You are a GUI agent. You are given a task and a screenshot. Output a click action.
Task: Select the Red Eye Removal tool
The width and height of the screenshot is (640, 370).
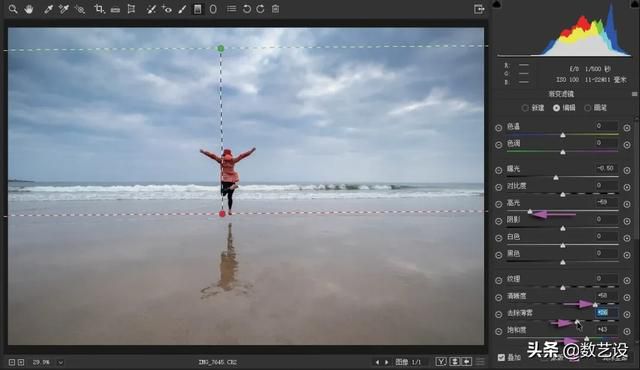[167, 9]
